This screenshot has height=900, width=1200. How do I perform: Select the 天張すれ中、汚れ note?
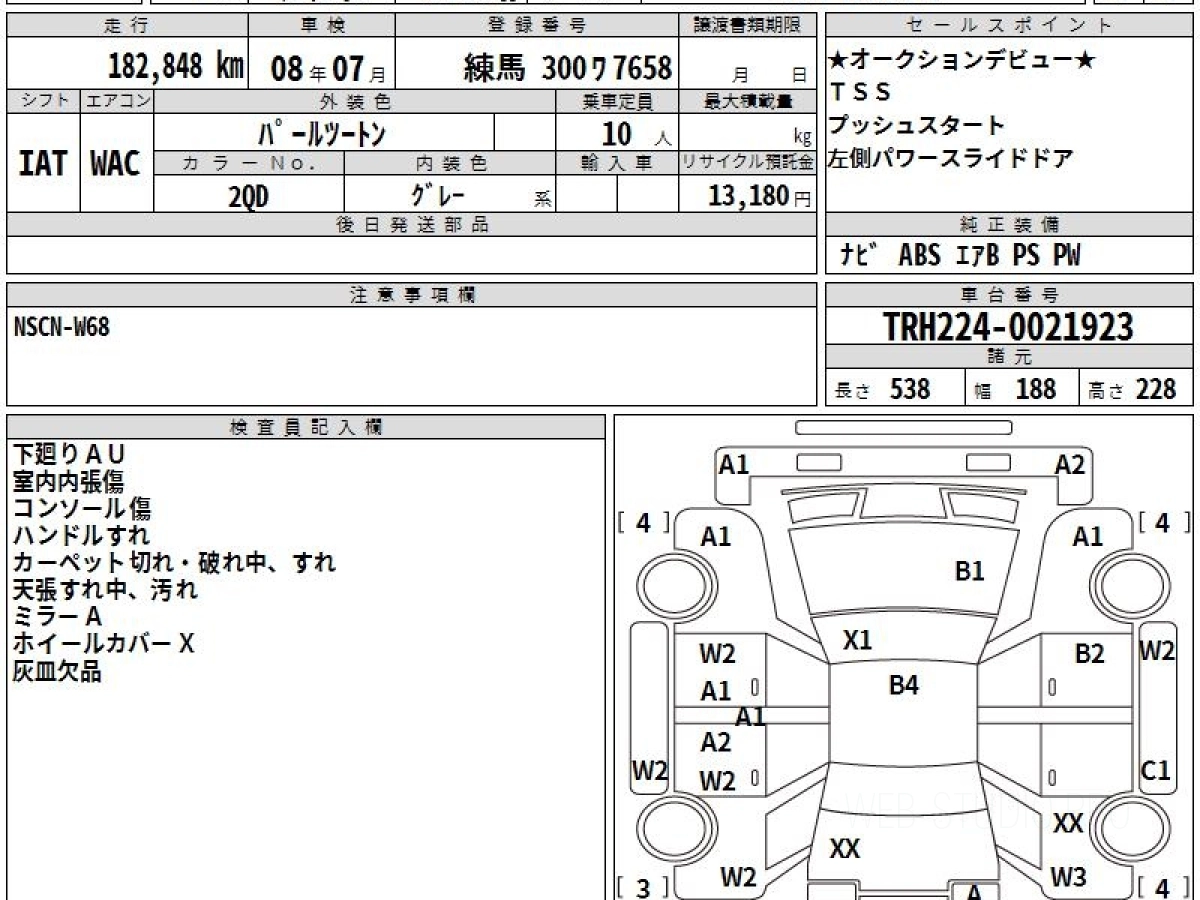(105, 590)
